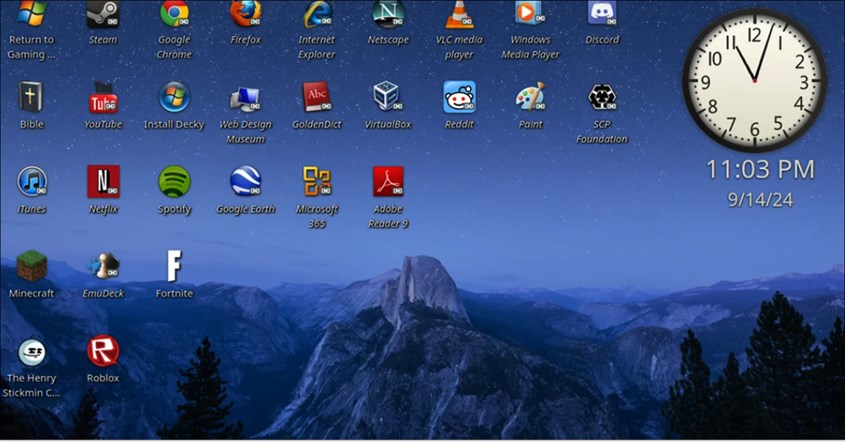This screenshot has height=442, width=845.
Task: Select the Spotify desktop icon
Action: coord(174,182)
